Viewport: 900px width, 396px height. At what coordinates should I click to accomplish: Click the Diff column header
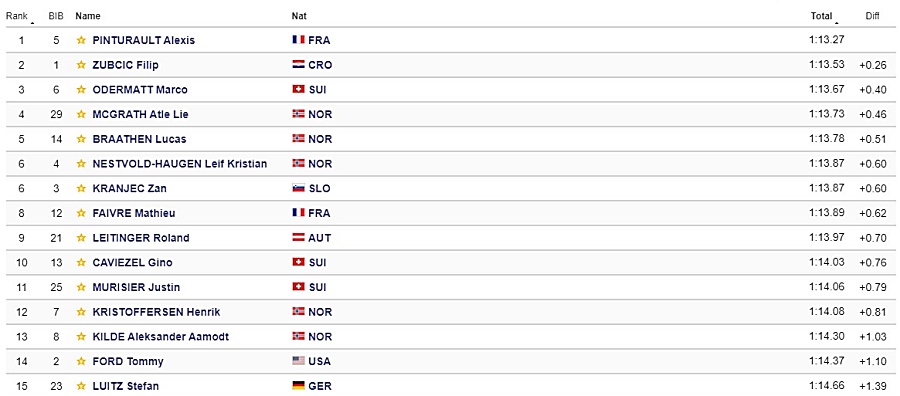coord(872,16)
